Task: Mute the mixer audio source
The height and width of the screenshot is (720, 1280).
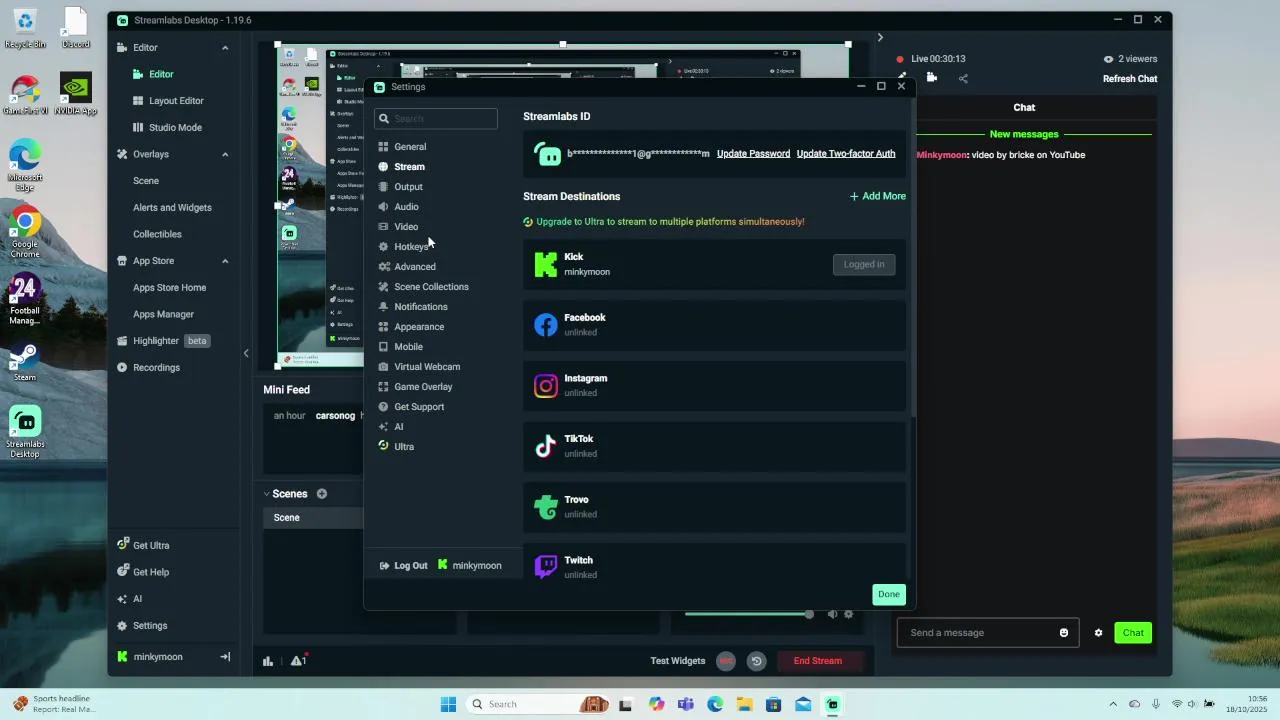Action: pos(832,614)
